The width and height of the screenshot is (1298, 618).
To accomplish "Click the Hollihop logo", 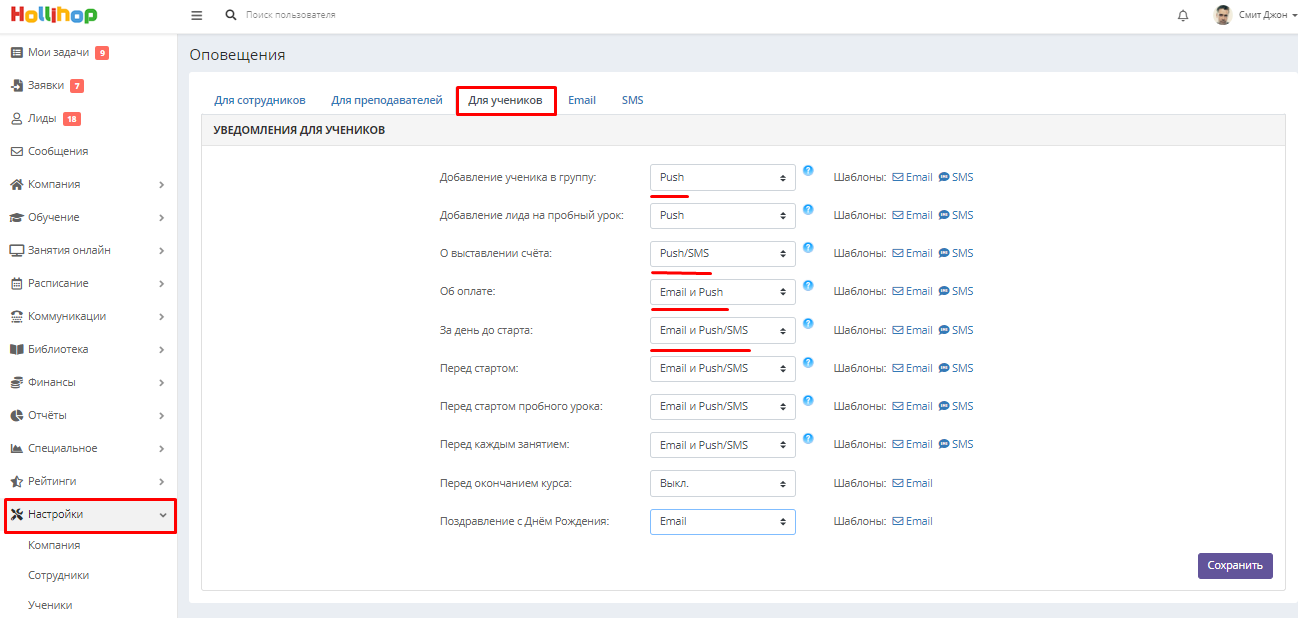I will pos(54,15).
